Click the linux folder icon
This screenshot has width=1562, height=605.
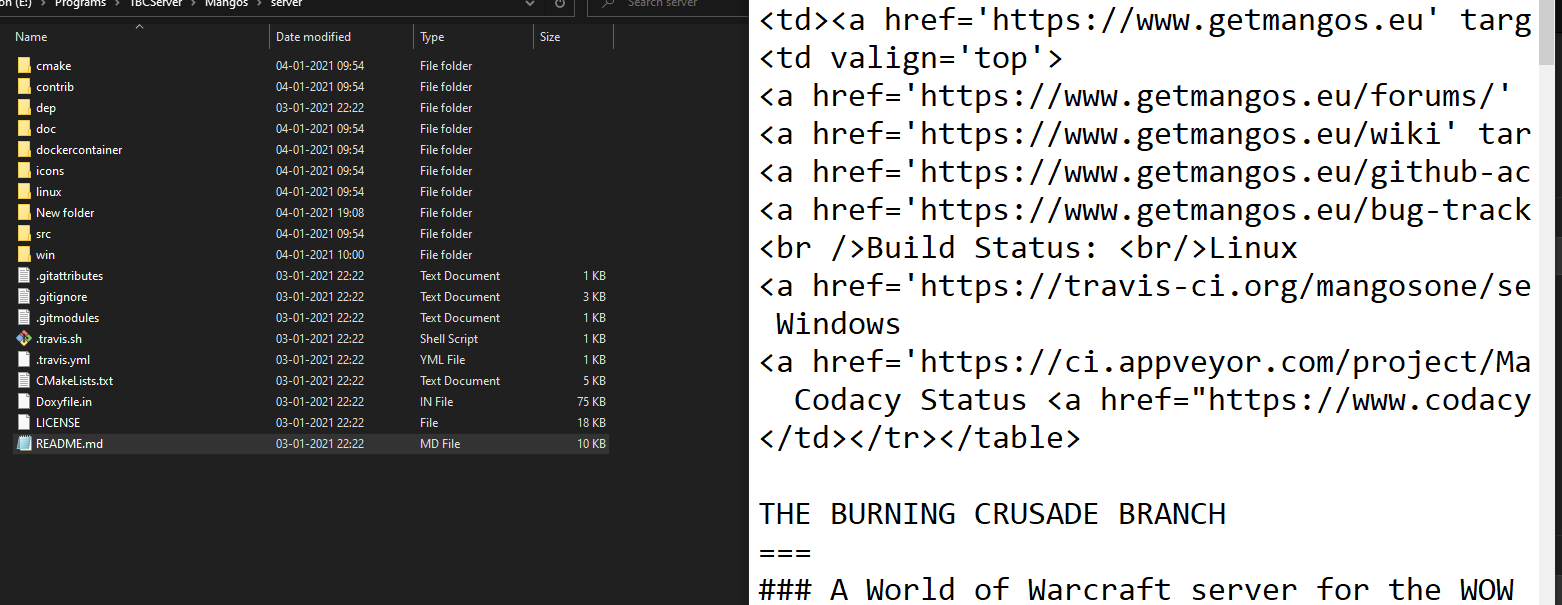(x=24, y=192)
